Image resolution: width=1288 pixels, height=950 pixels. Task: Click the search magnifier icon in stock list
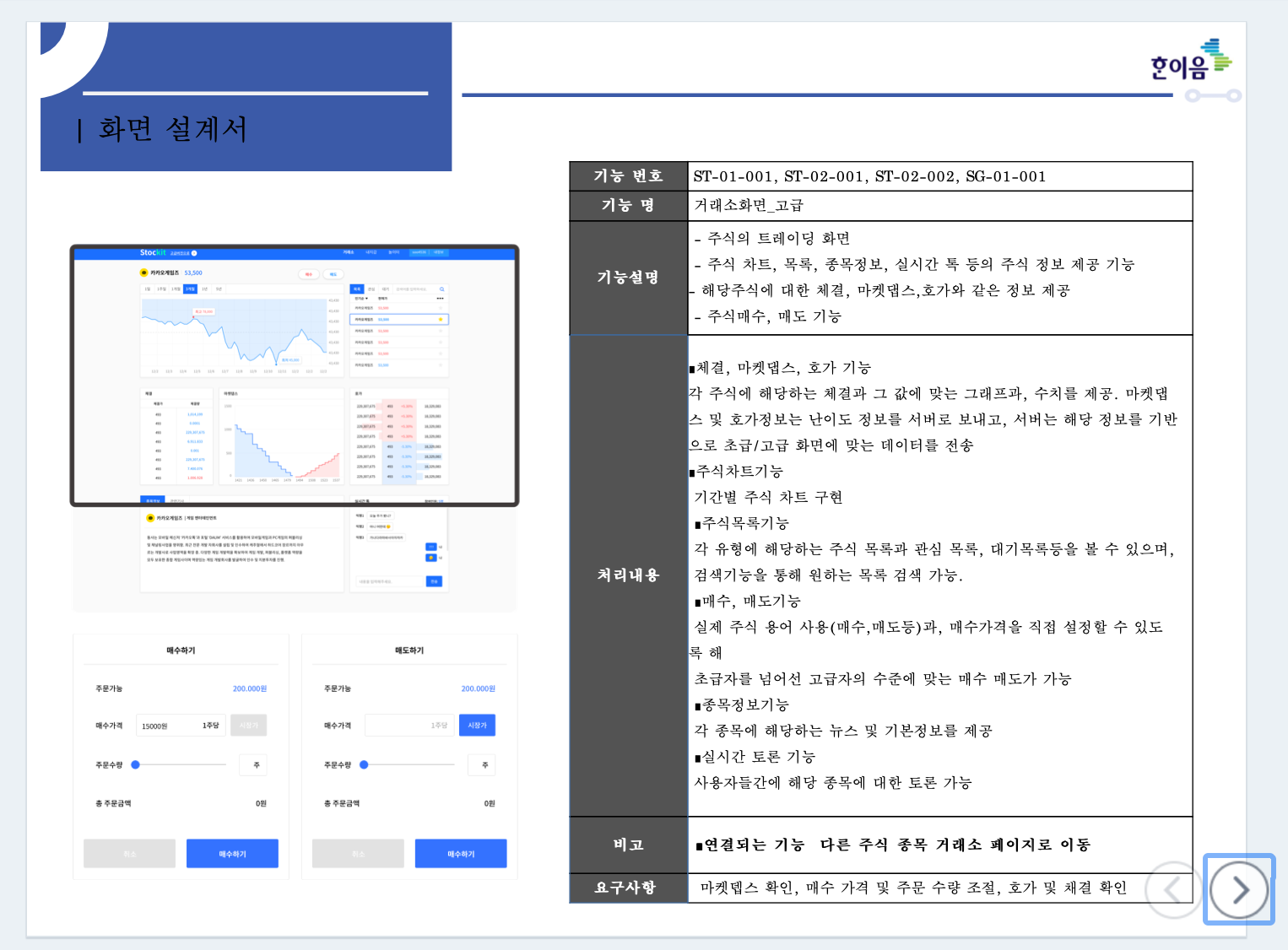[442, 289]
